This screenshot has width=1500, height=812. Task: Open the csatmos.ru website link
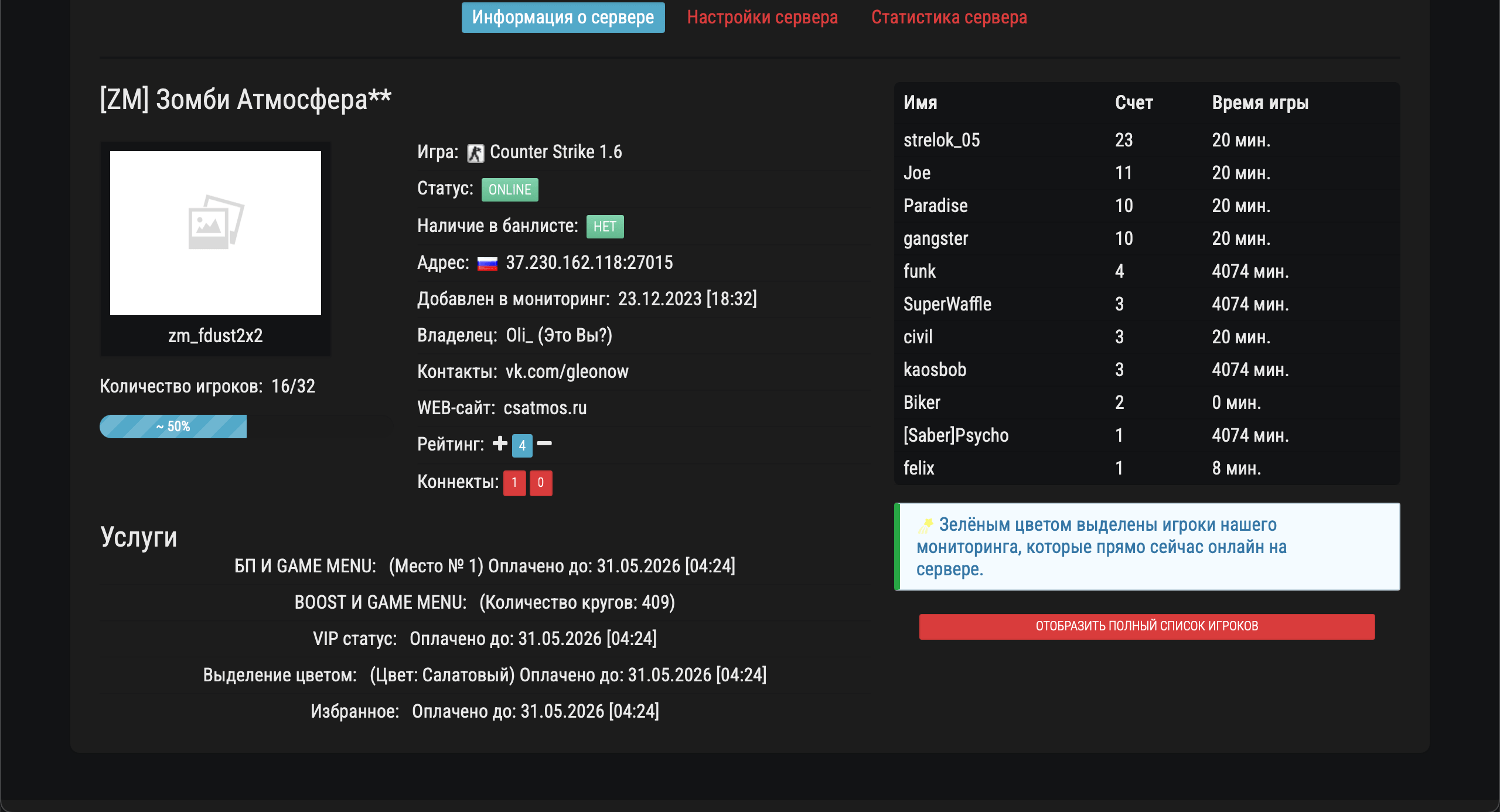(x=545, y=408)
